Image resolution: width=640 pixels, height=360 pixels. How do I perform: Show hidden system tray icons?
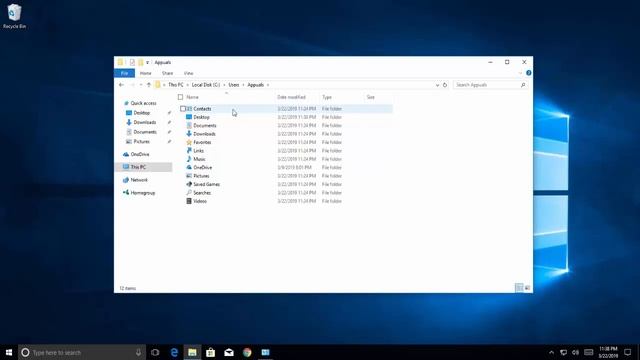click(x=551, y=352)
